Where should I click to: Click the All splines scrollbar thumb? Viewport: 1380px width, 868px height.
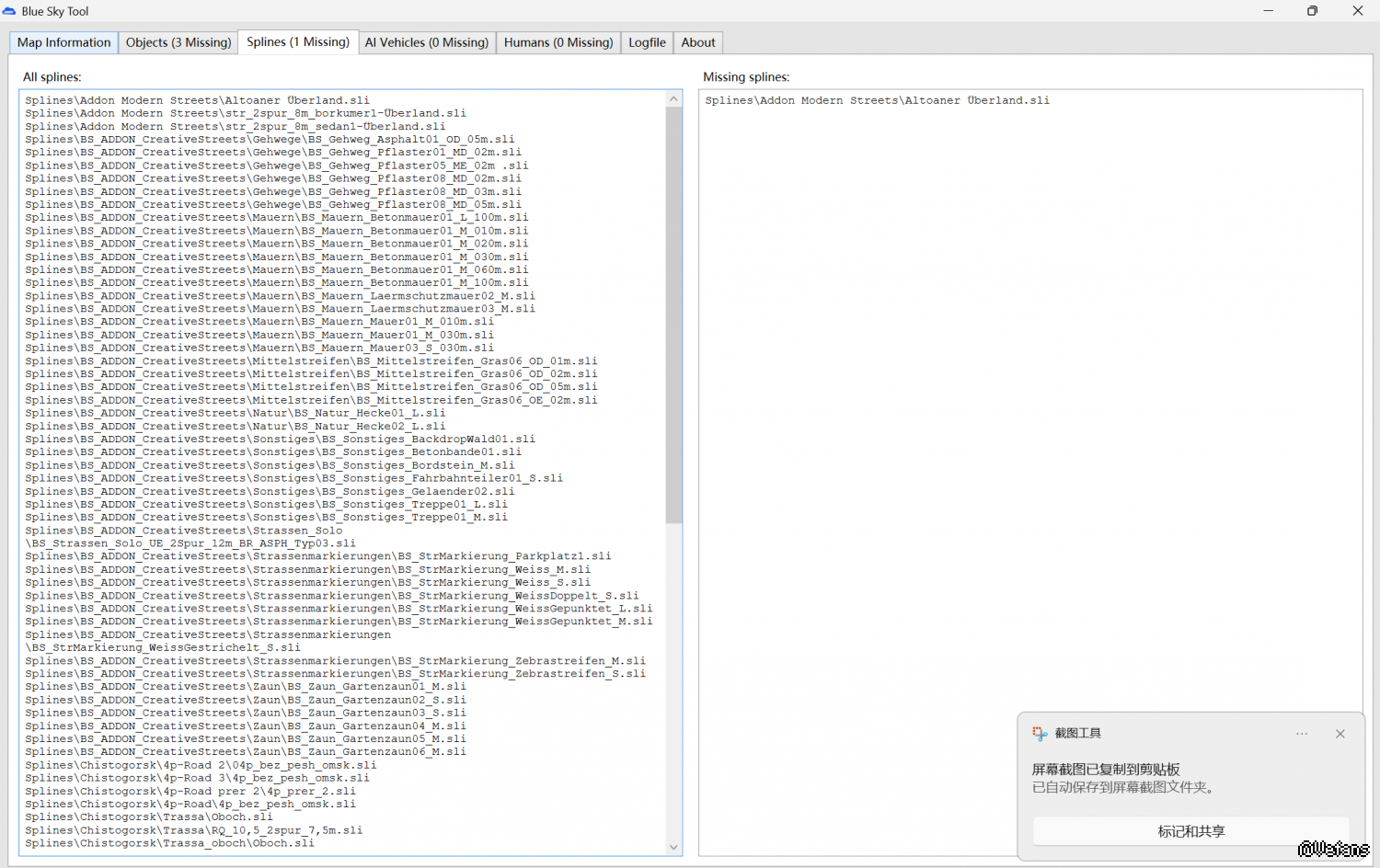coord(673,313)
